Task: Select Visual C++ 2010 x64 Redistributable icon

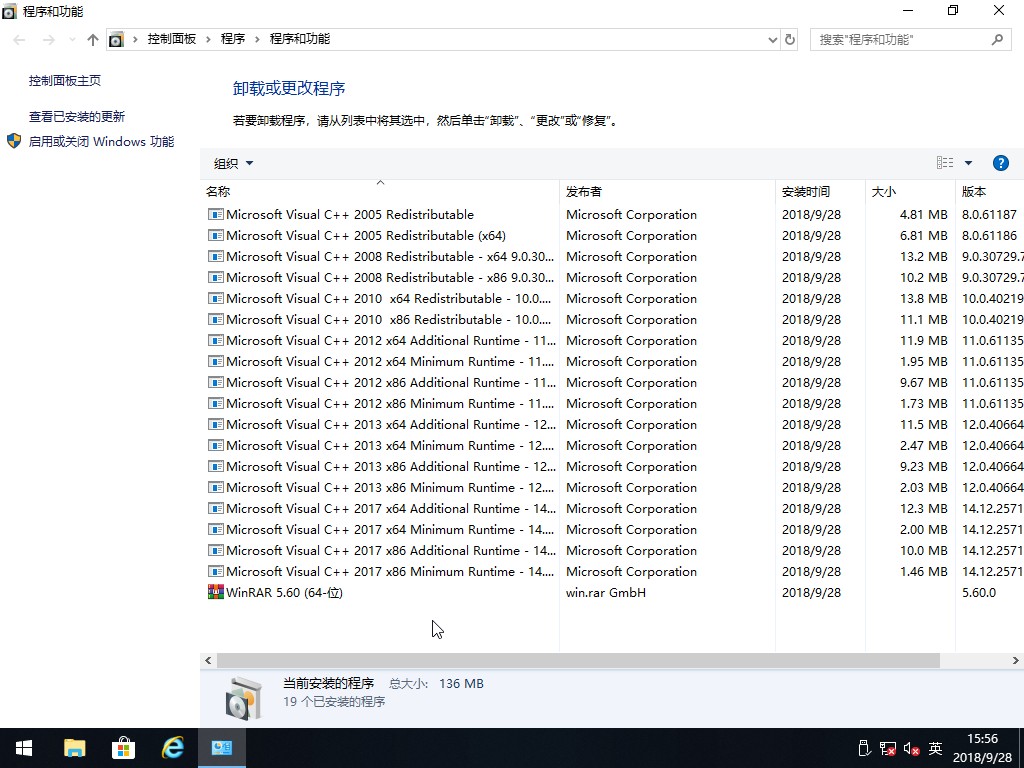Action: pos(216,298)
